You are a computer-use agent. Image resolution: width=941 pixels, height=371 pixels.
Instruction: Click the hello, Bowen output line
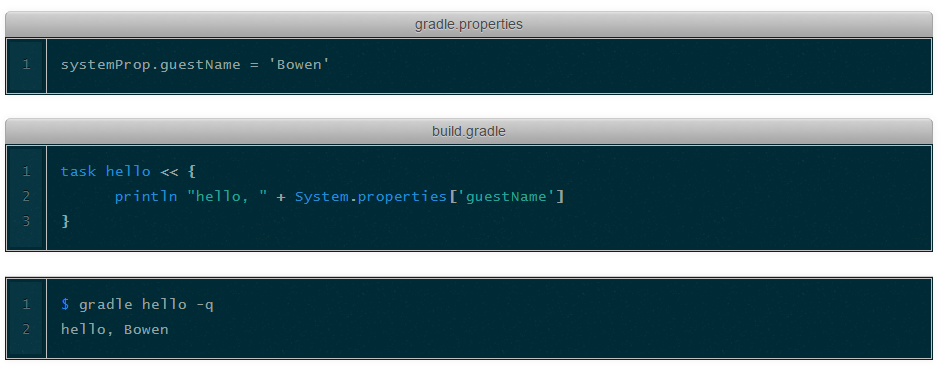[115, 330]
